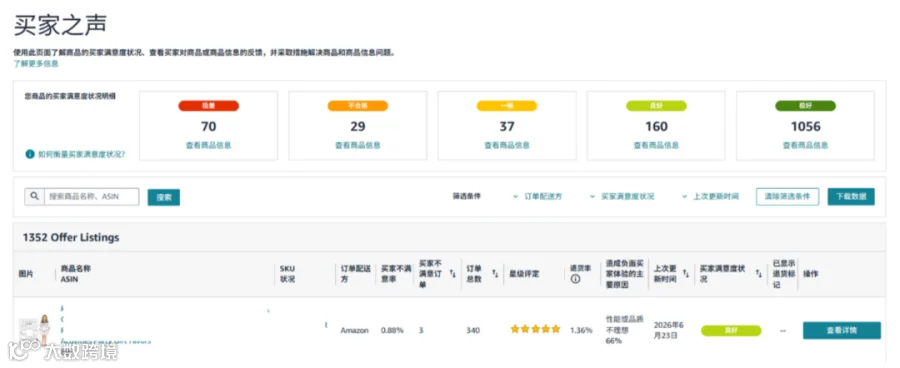Click the 1.36% return rate value

581,330
